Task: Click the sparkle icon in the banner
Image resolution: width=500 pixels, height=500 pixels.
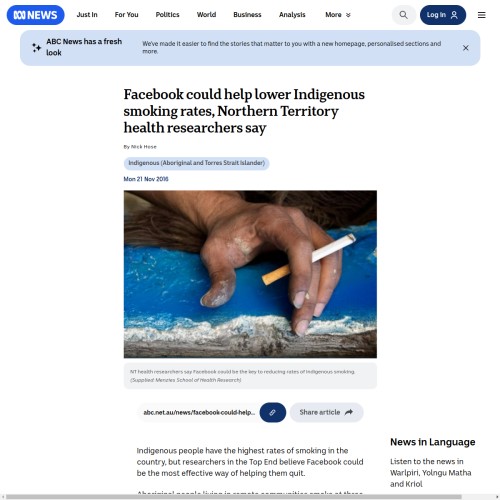Action: pyautogui.click(x=36, y=48)
